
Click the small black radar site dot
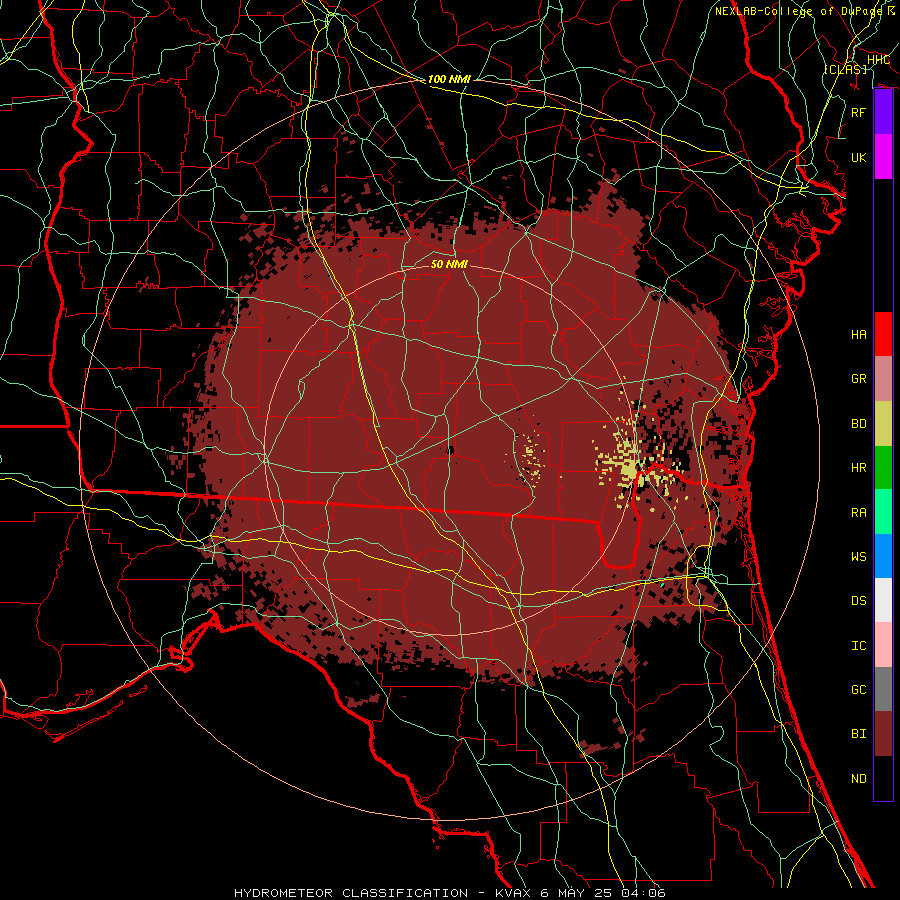point(450,450)
